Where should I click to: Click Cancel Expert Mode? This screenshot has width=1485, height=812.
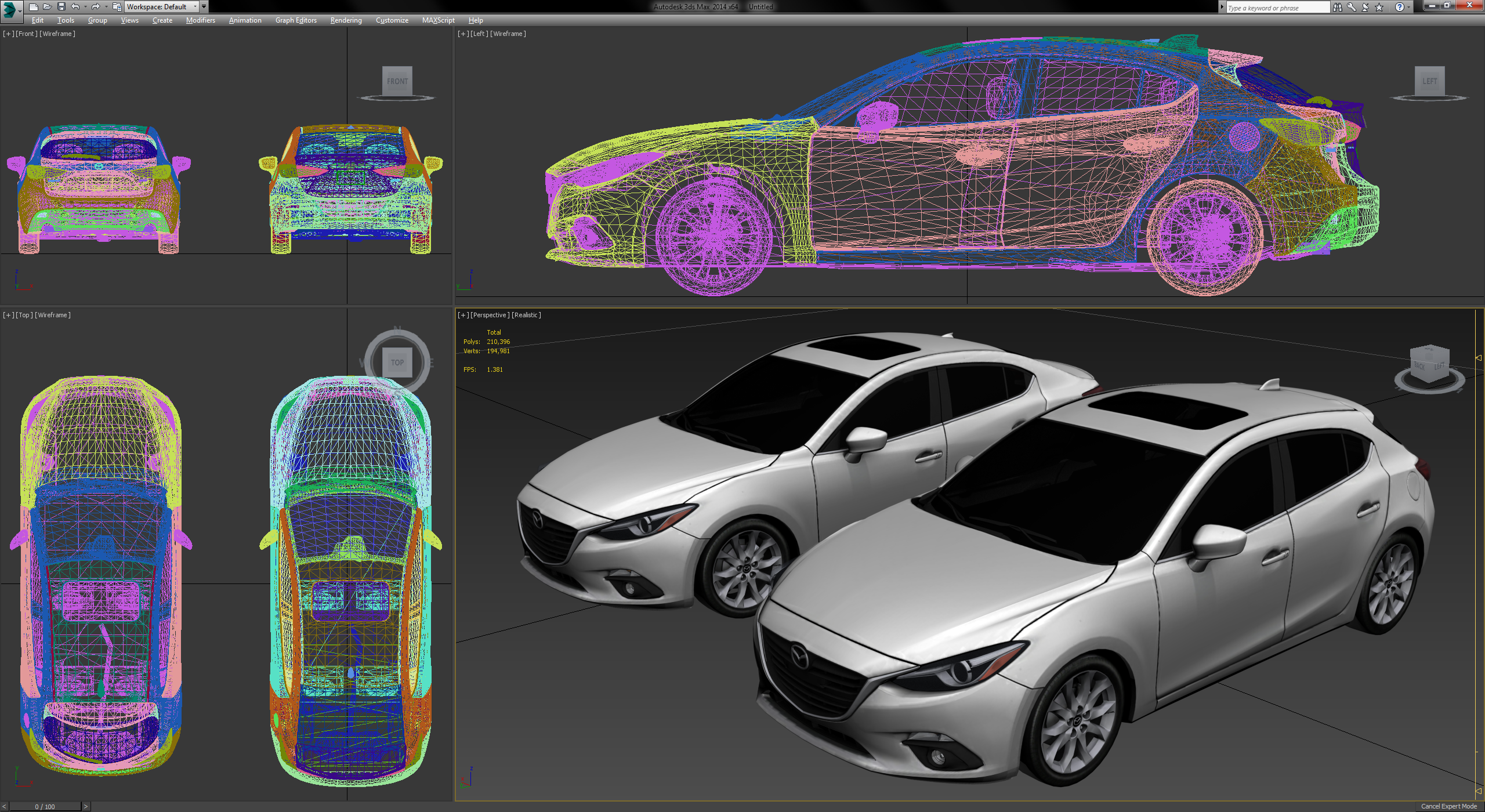[1448, 806]
